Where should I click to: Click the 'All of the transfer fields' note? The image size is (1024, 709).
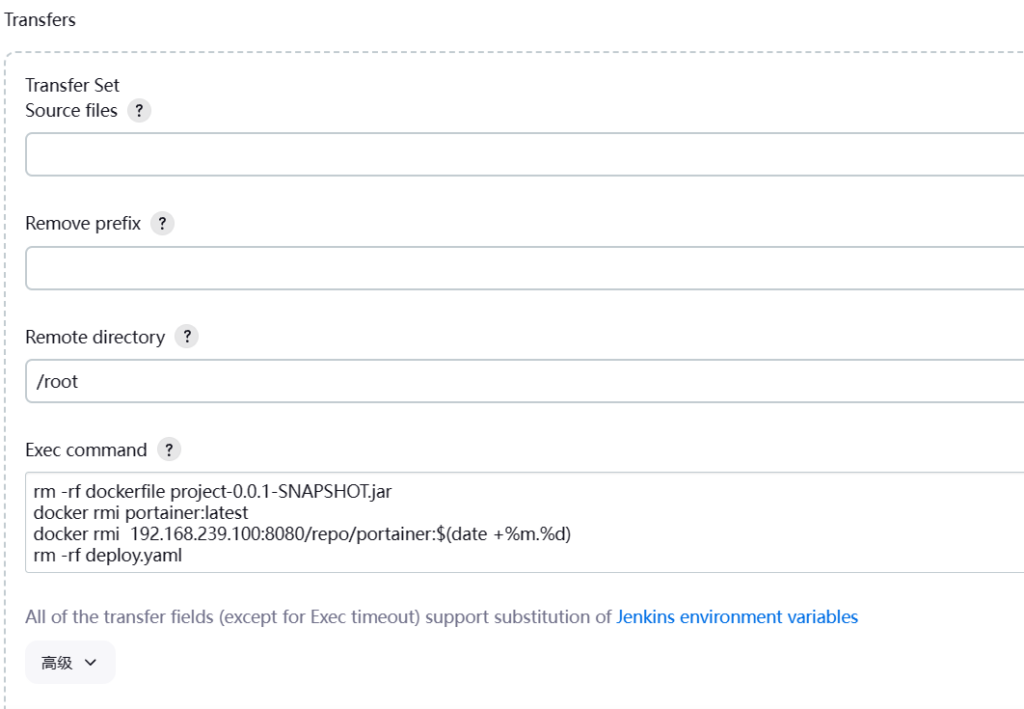318,617
